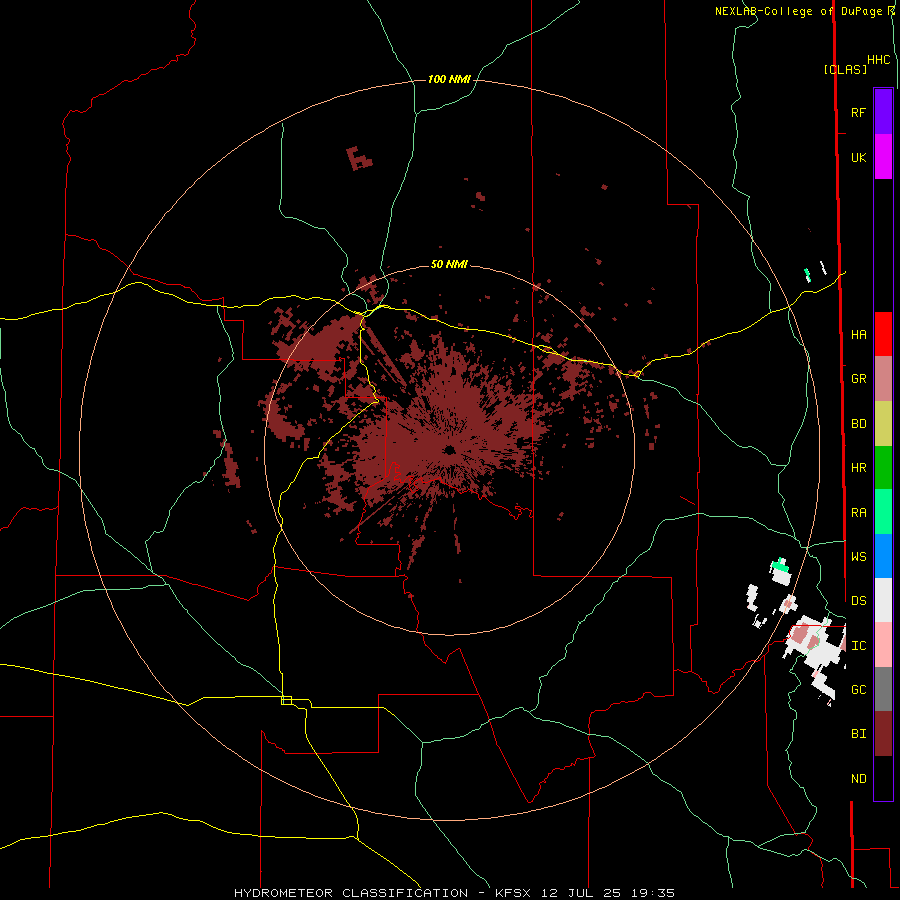This screenshot has width=900, height=900.
Task: Click the [CLAS] units label
Action: click(845, 69)
